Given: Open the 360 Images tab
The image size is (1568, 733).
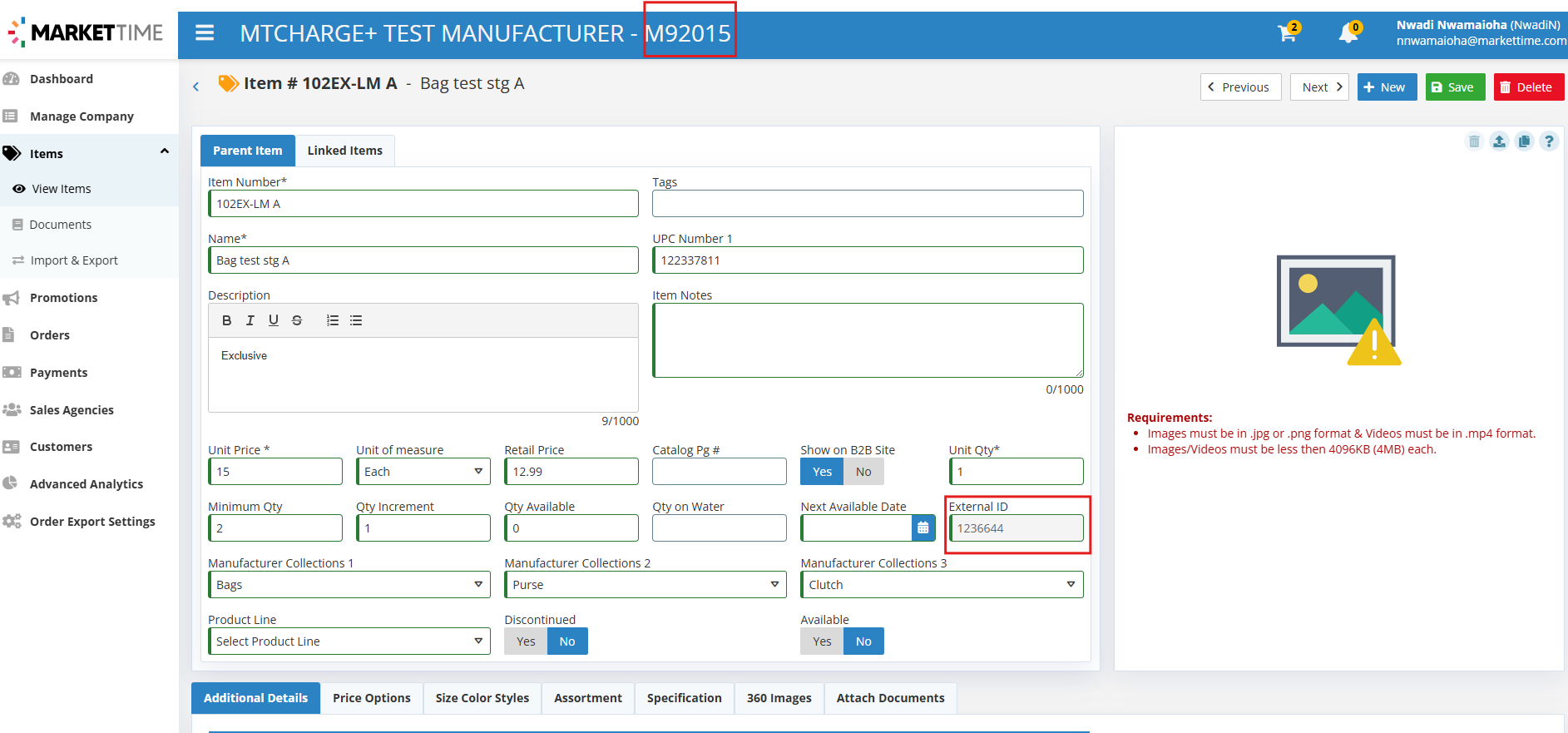Looking at the screenshot, I should pos(779,698).
